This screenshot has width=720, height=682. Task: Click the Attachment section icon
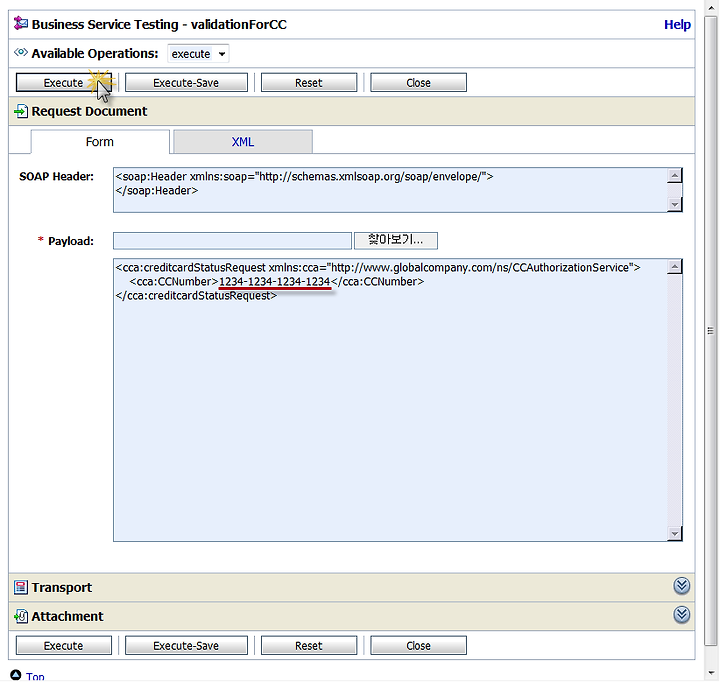[x=21, y=616]
